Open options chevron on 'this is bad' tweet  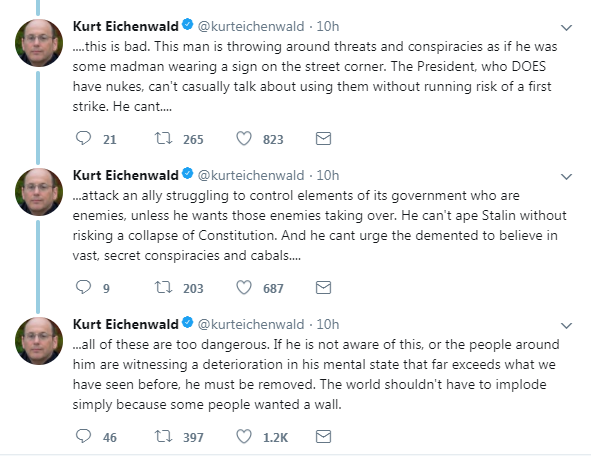[567, 28]
